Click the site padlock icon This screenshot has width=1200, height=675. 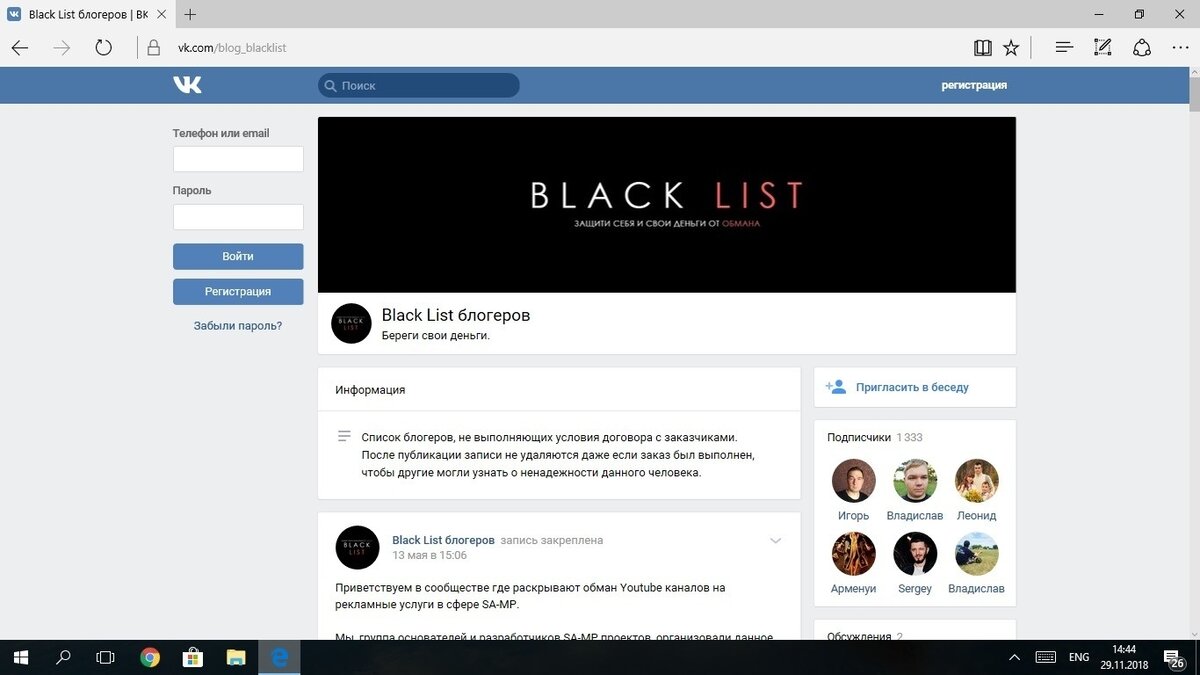(x=154, y=47)
